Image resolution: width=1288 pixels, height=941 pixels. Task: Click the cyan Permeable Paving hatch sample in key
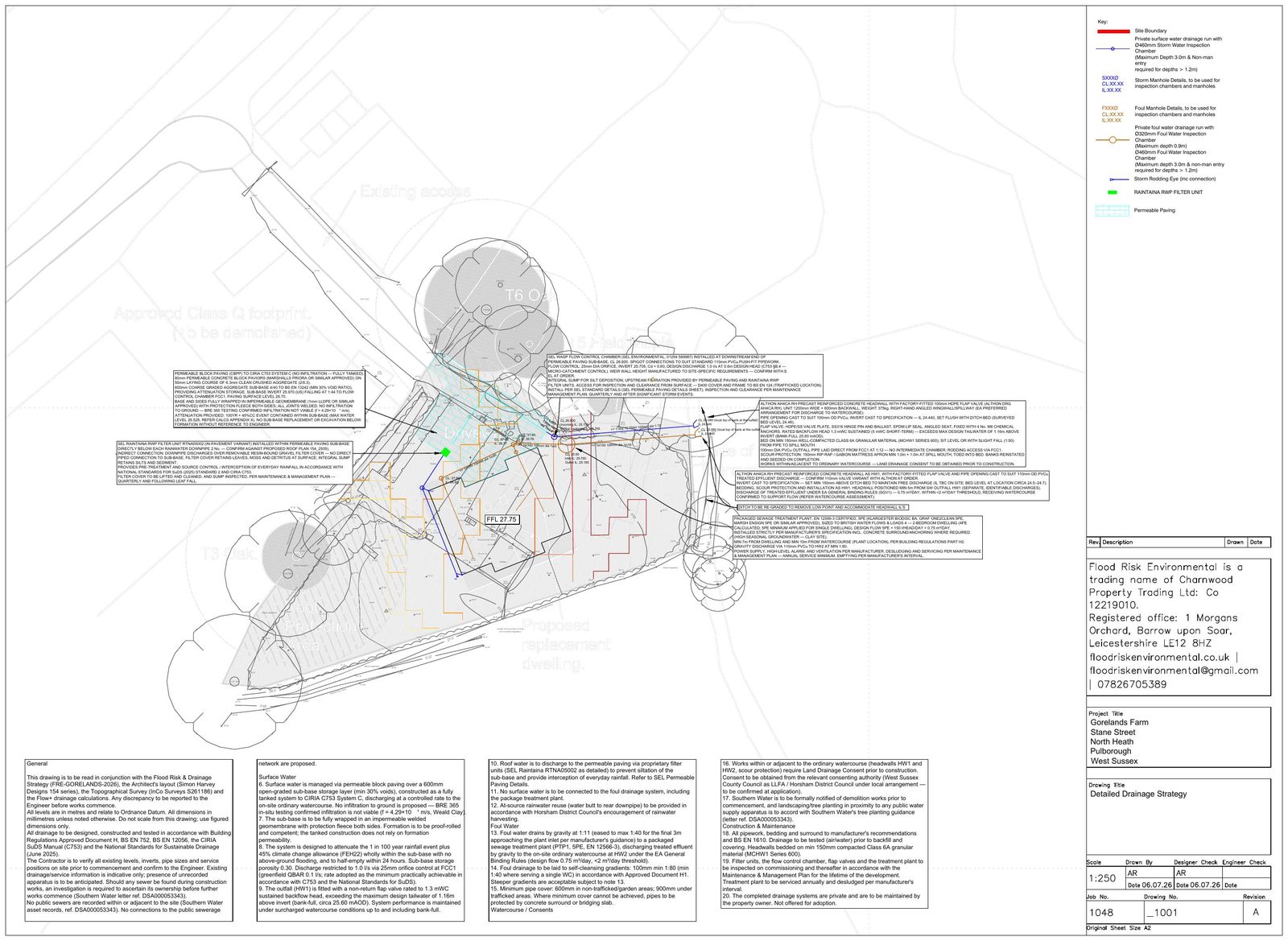coord(1113,211)
